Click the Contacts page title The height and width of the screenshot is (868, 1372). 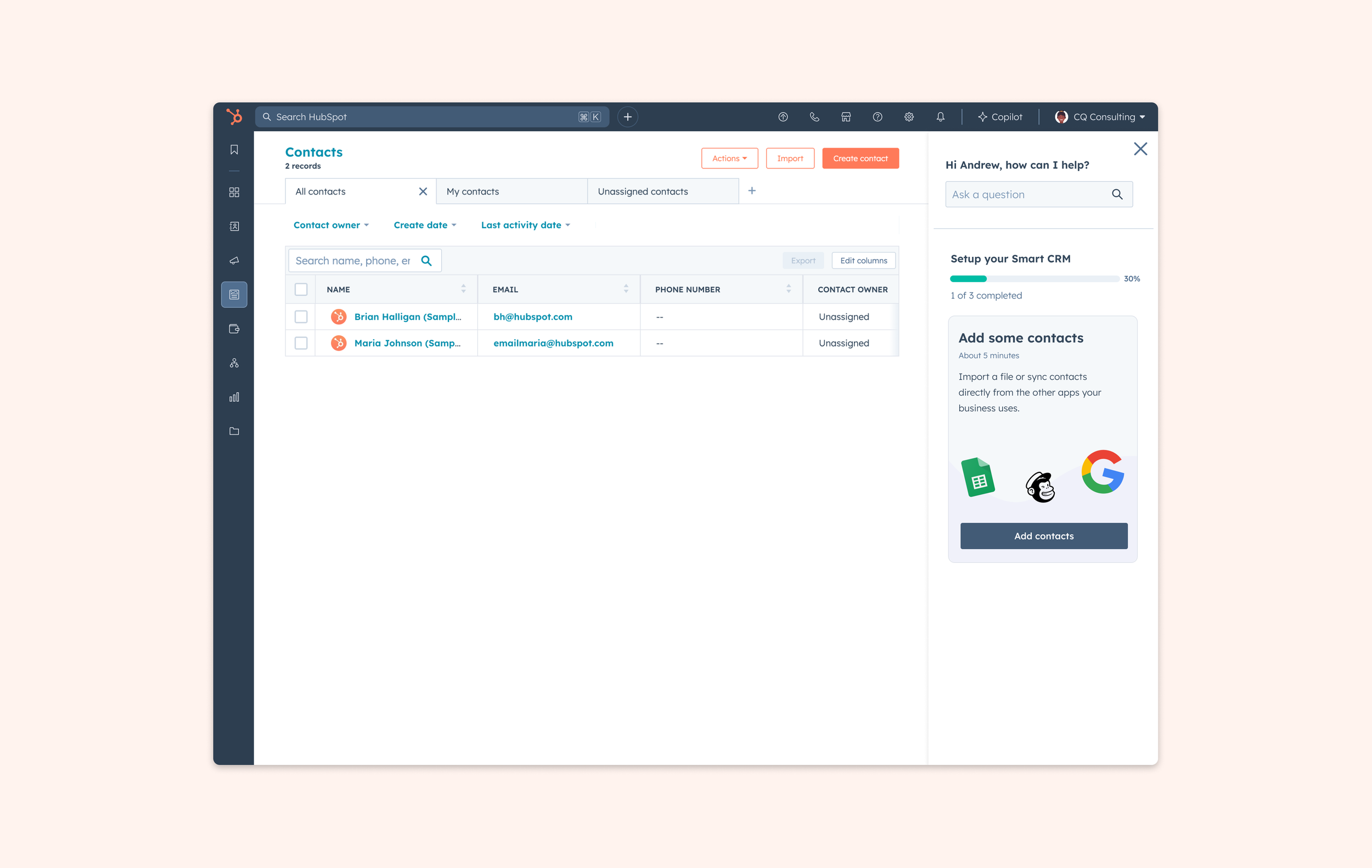[x=313, y=152]
